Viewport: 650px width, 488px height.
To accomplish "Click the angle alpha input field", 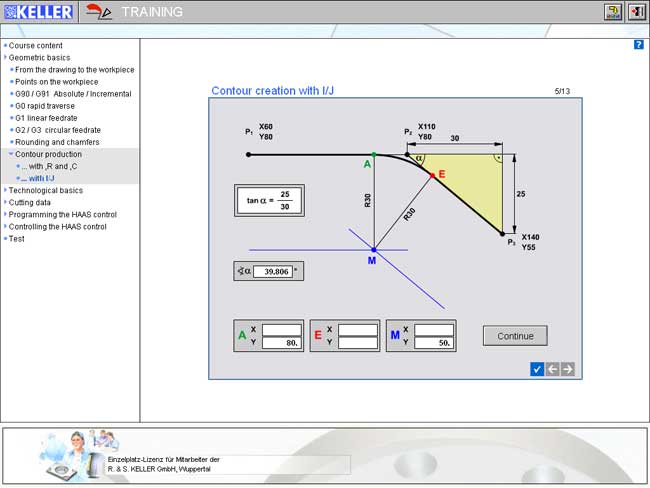I will coord(273,272).
